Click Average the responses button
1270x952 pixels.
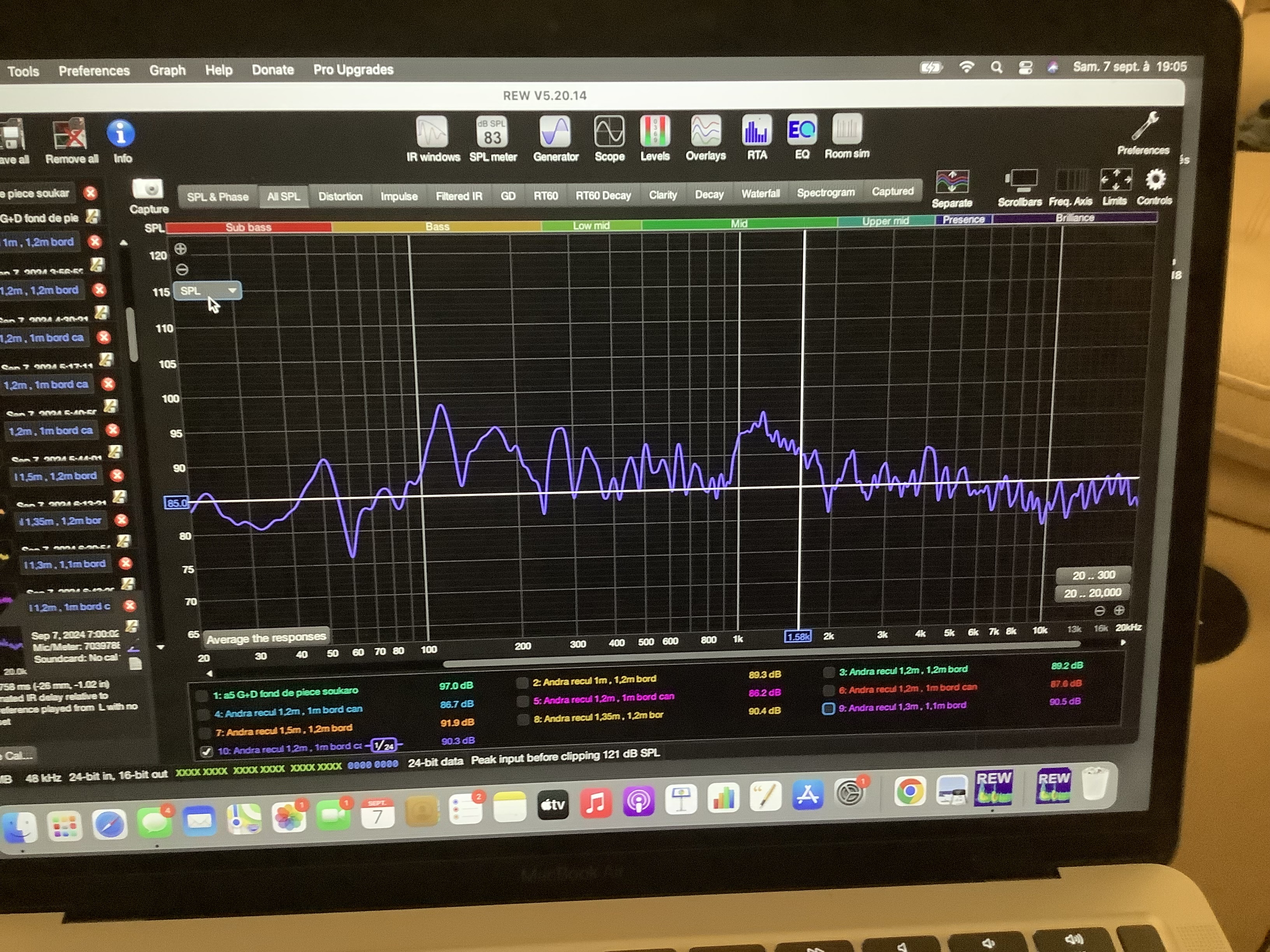266,637
